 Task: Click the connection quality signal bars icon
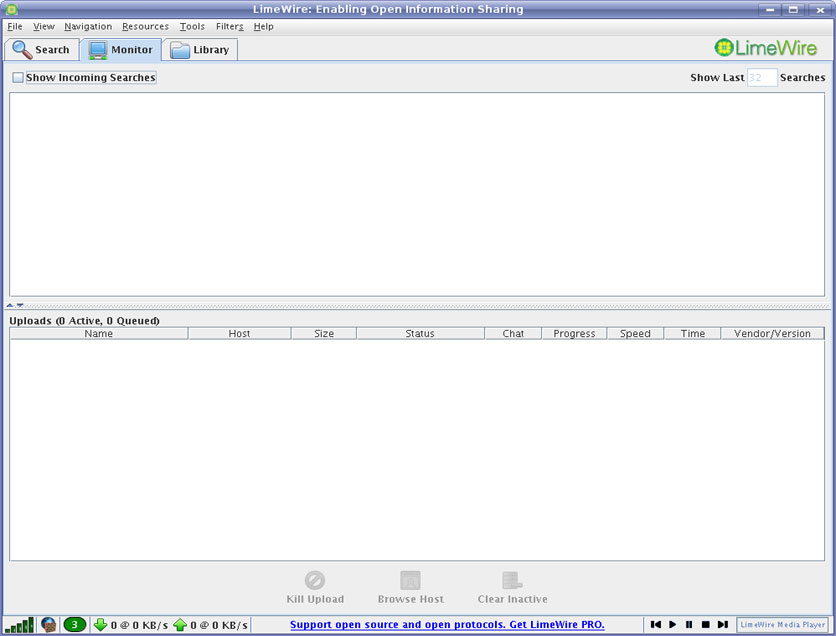20,624
